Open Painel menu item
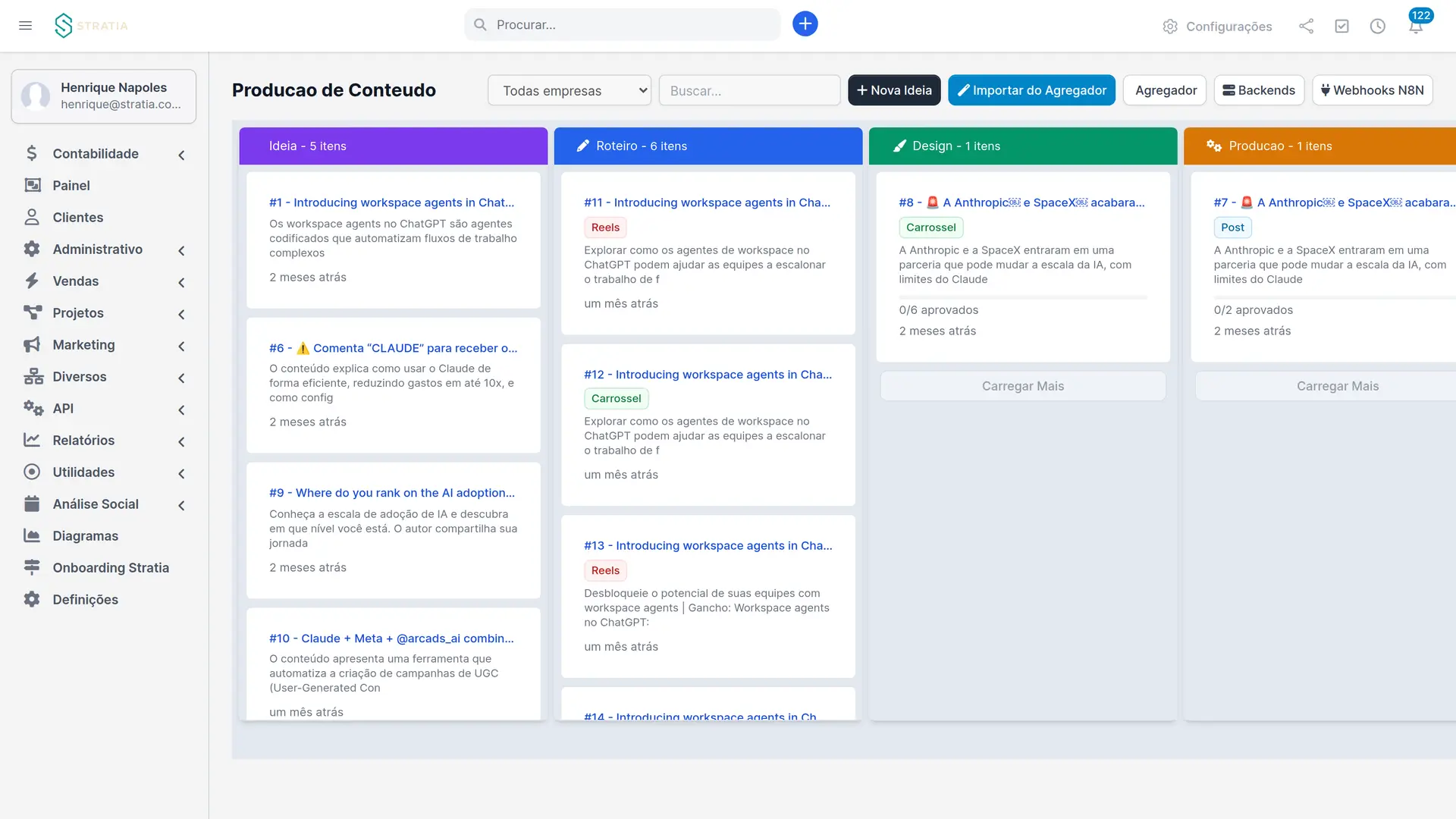 104,186
